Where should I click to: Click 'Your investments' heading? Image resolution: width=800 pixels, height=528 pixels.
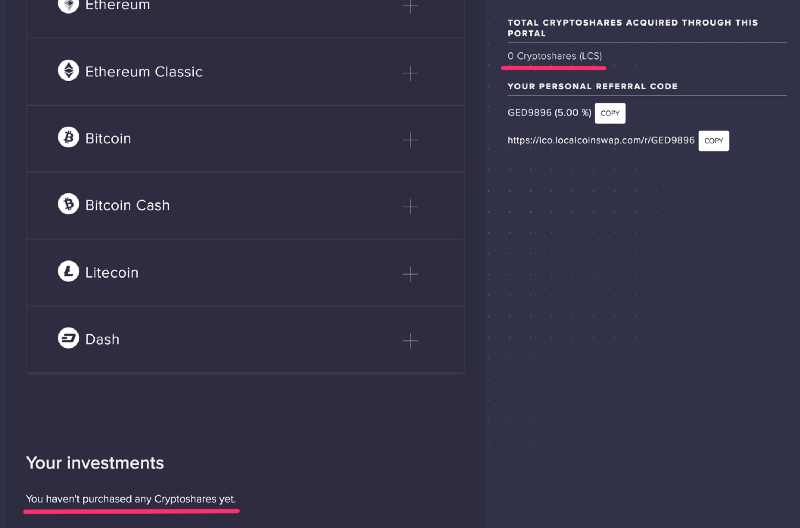pos(95,463)
